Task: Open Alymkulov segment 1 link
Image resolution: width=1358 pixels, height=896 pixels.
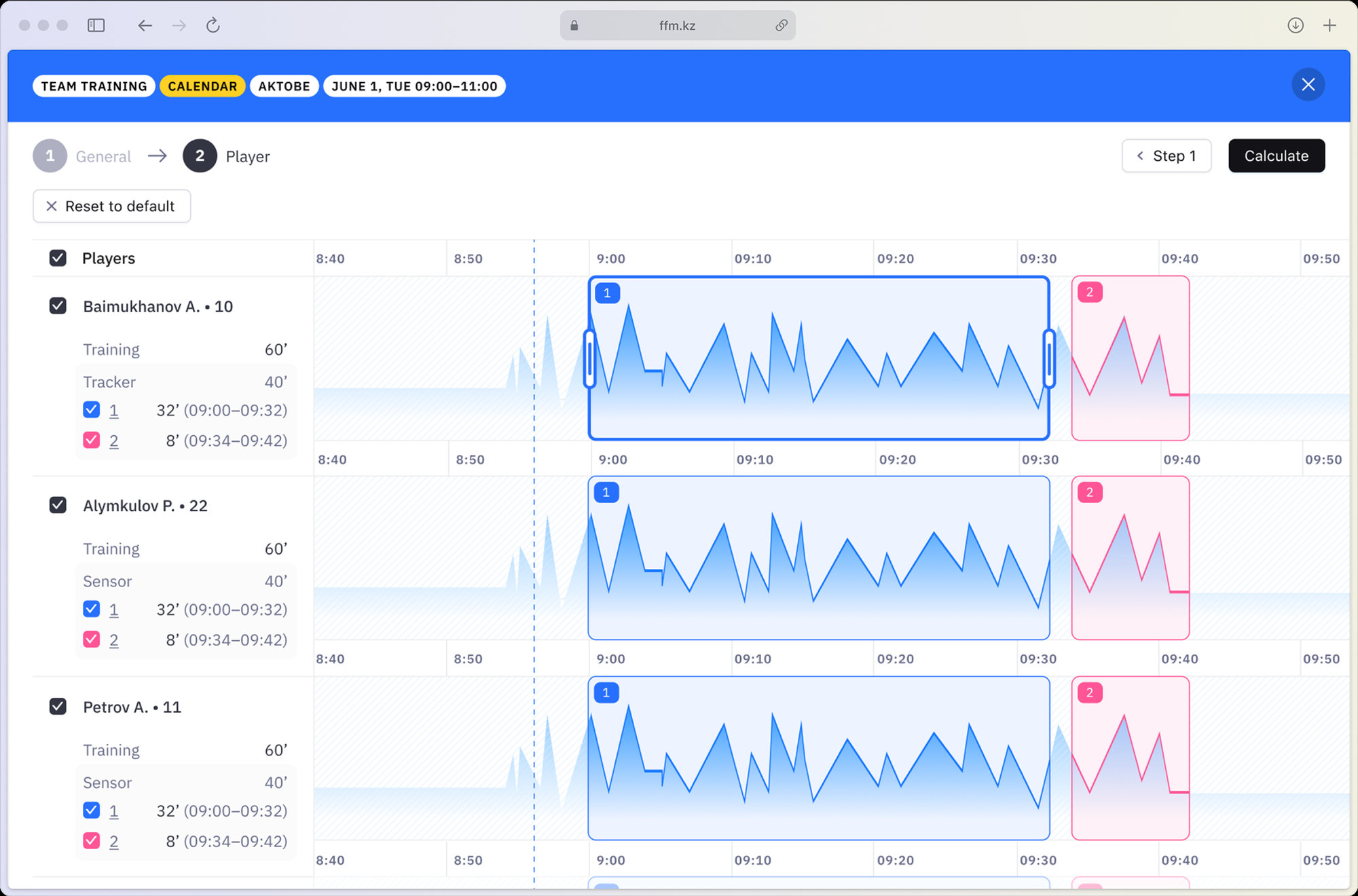Action: pos(114,610)
